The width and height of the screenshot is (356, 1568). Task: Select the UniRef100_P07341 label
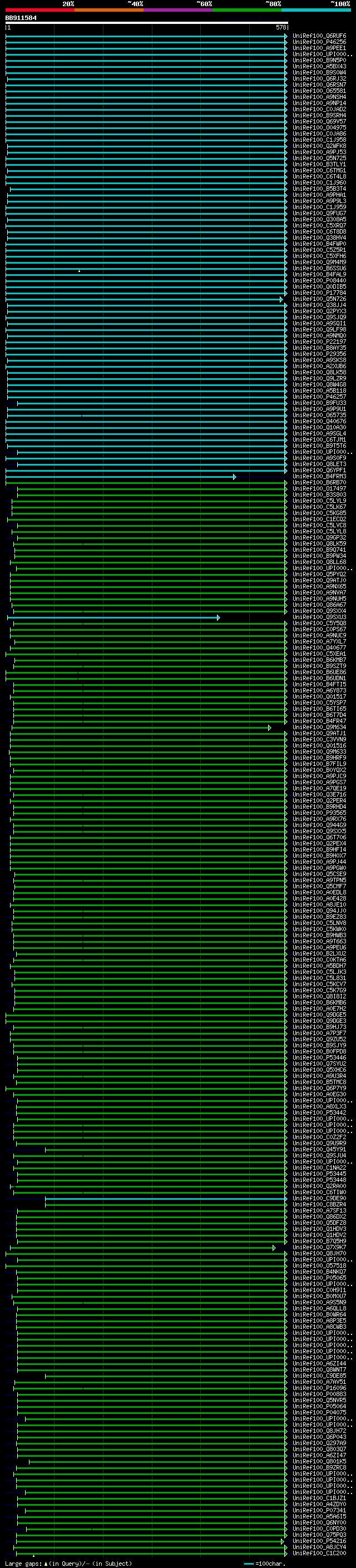point(319,1511)
